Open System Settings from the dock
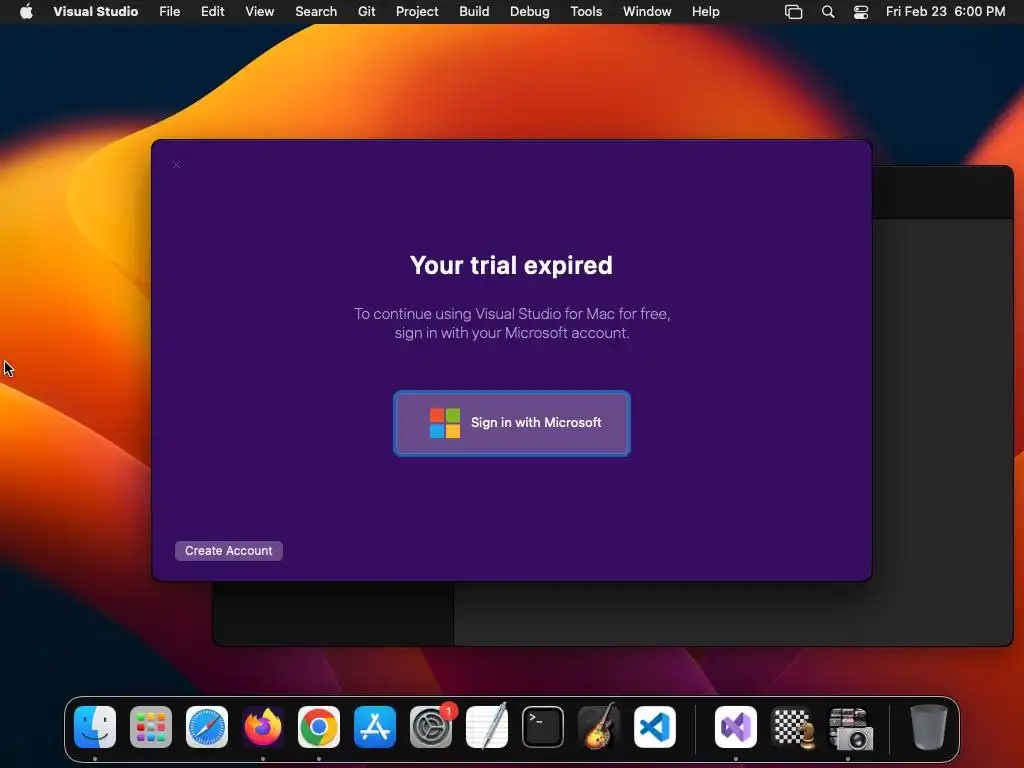The image size is (1024, 768). (x=431, y=727)
